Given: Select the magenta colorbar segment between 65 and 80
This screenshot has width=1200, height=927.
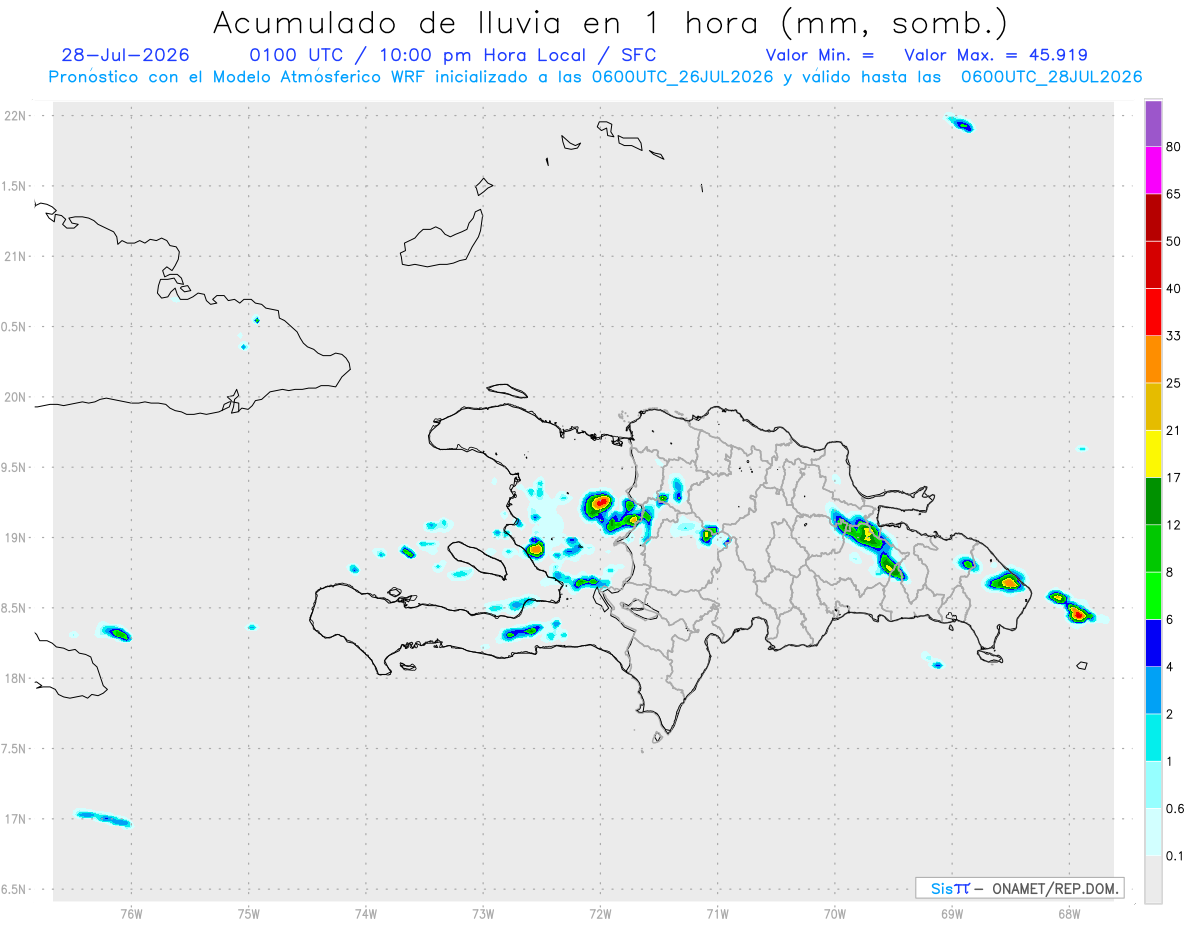Looking at the screenshot, I should coord(1153,171).
